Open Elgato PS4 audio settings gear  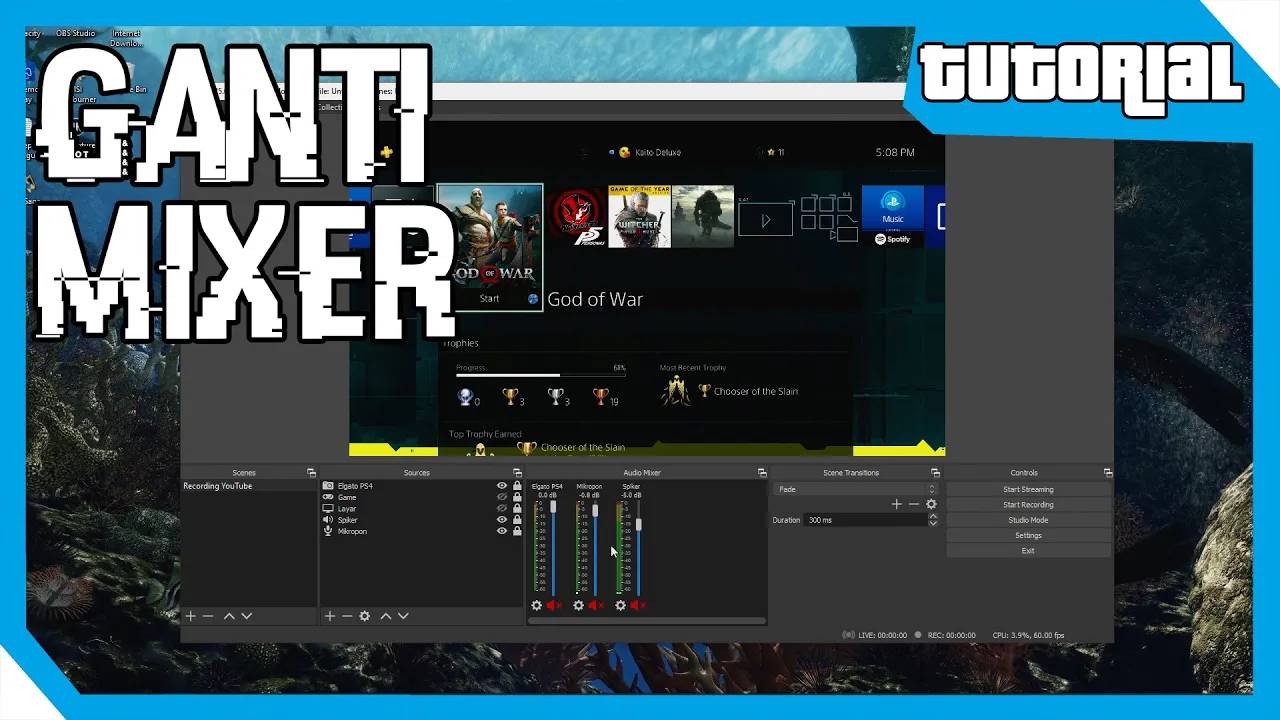tap(537, 605)
